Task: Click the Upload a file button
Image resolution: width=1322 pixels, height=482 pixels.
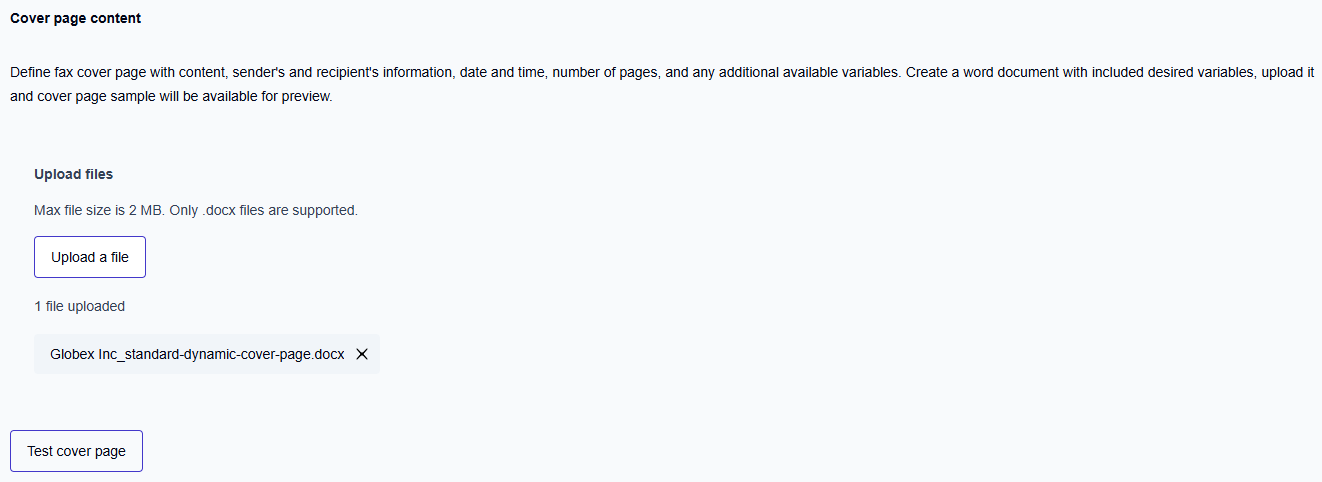Action: [x=90, y=257]
